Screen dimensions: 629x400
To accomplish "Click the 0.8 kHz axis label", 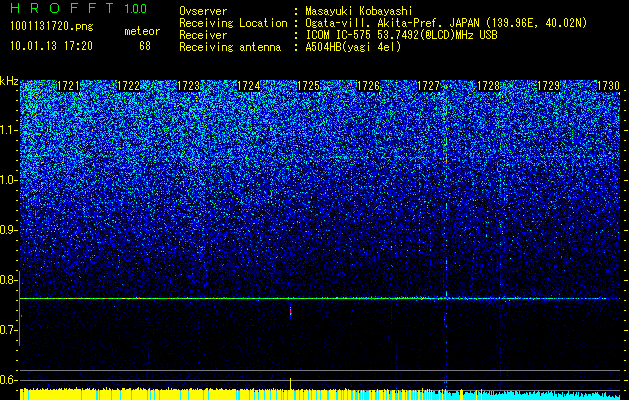I will 9,280.
